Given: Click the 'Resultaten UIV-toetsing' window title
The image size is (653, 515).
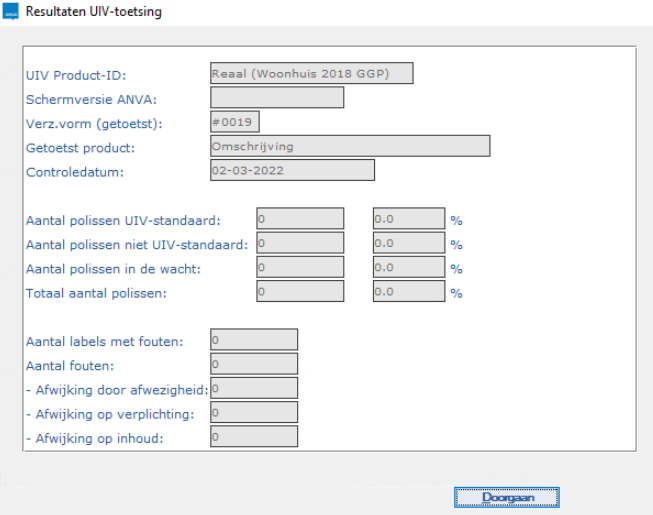Looking at the screenshot, I should point(94,11).
